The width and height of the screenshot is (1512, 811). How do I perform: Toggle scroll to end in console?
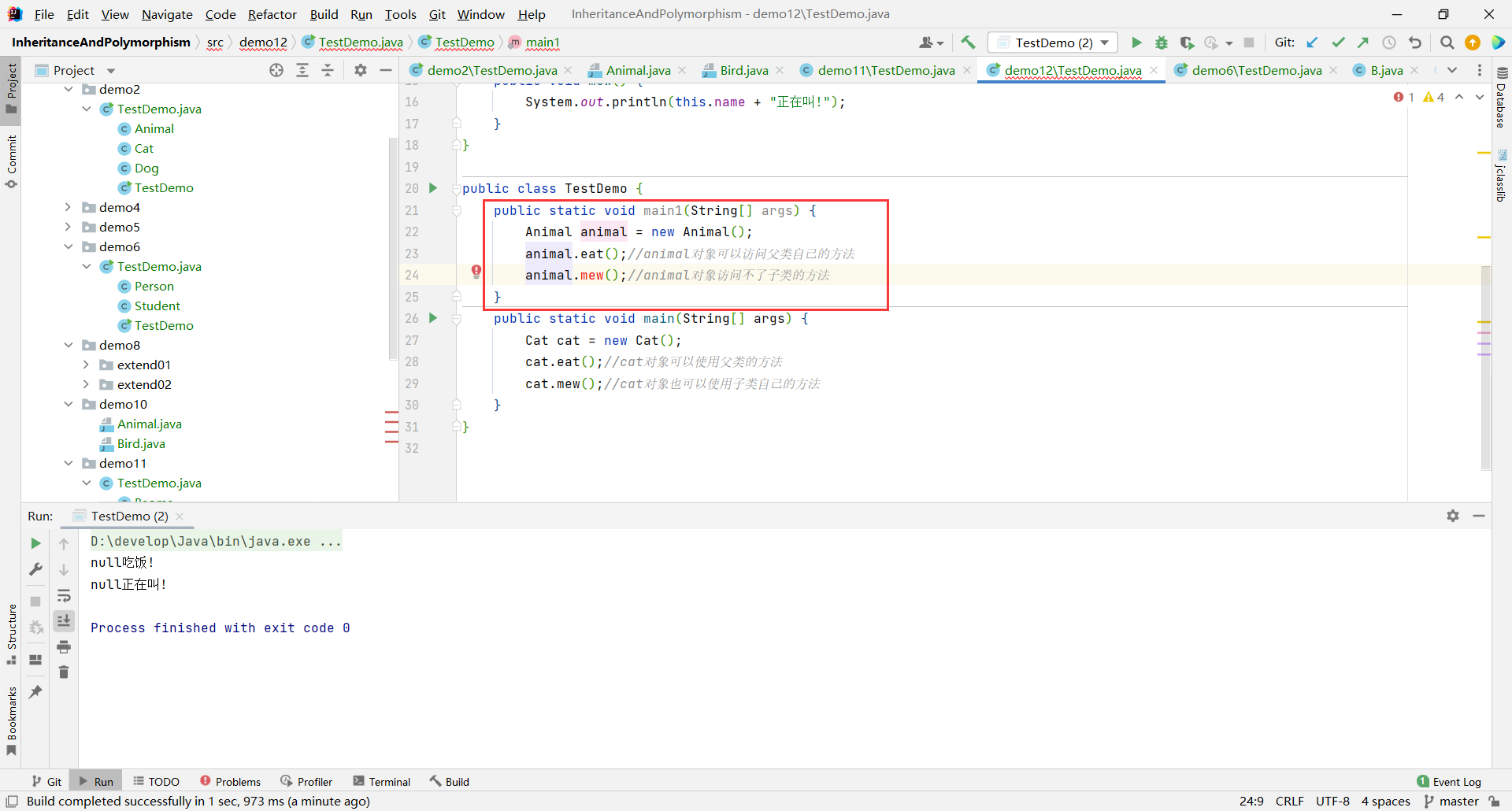coord(64,621)
